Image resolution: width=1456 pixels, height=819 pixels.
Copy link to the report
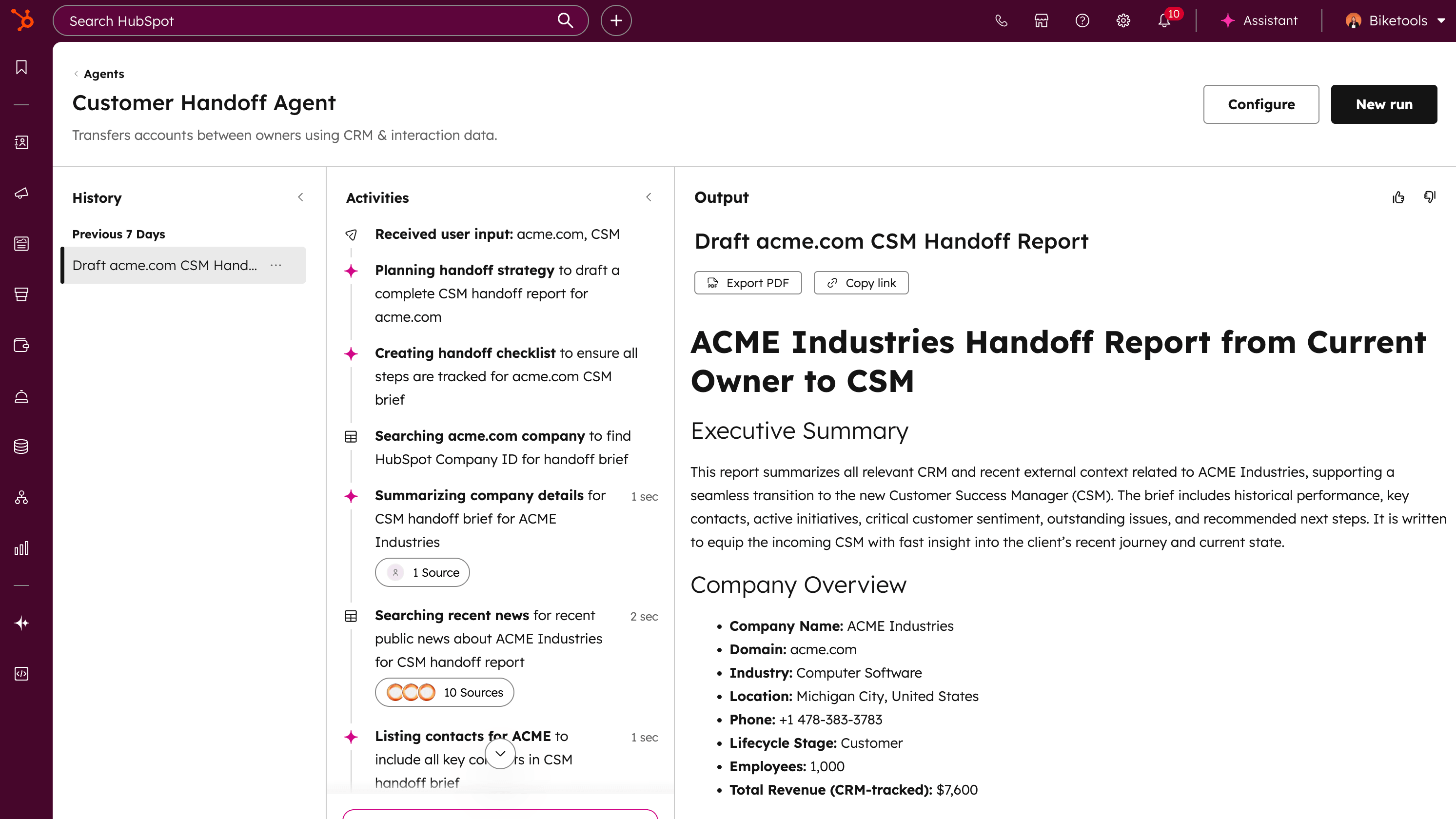pos(861,283)
